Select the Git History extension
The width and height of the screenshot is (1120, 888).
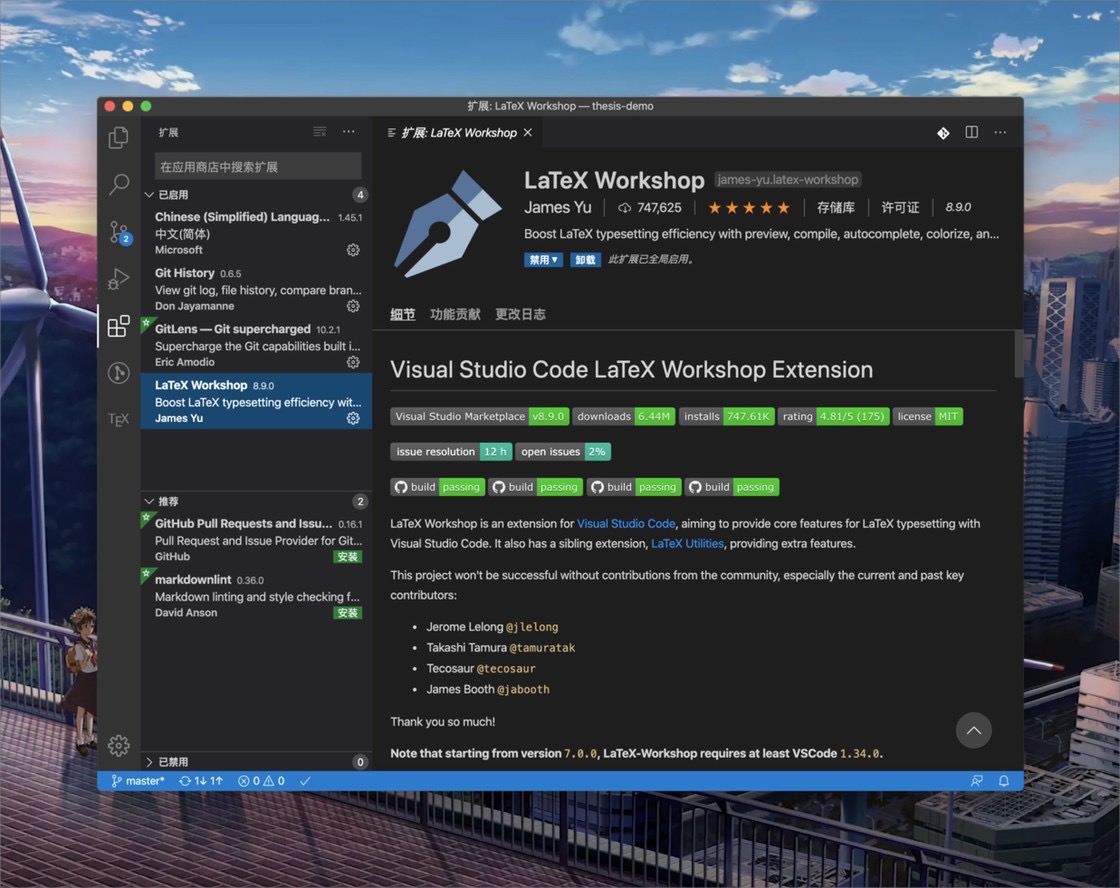pos(256,289)
